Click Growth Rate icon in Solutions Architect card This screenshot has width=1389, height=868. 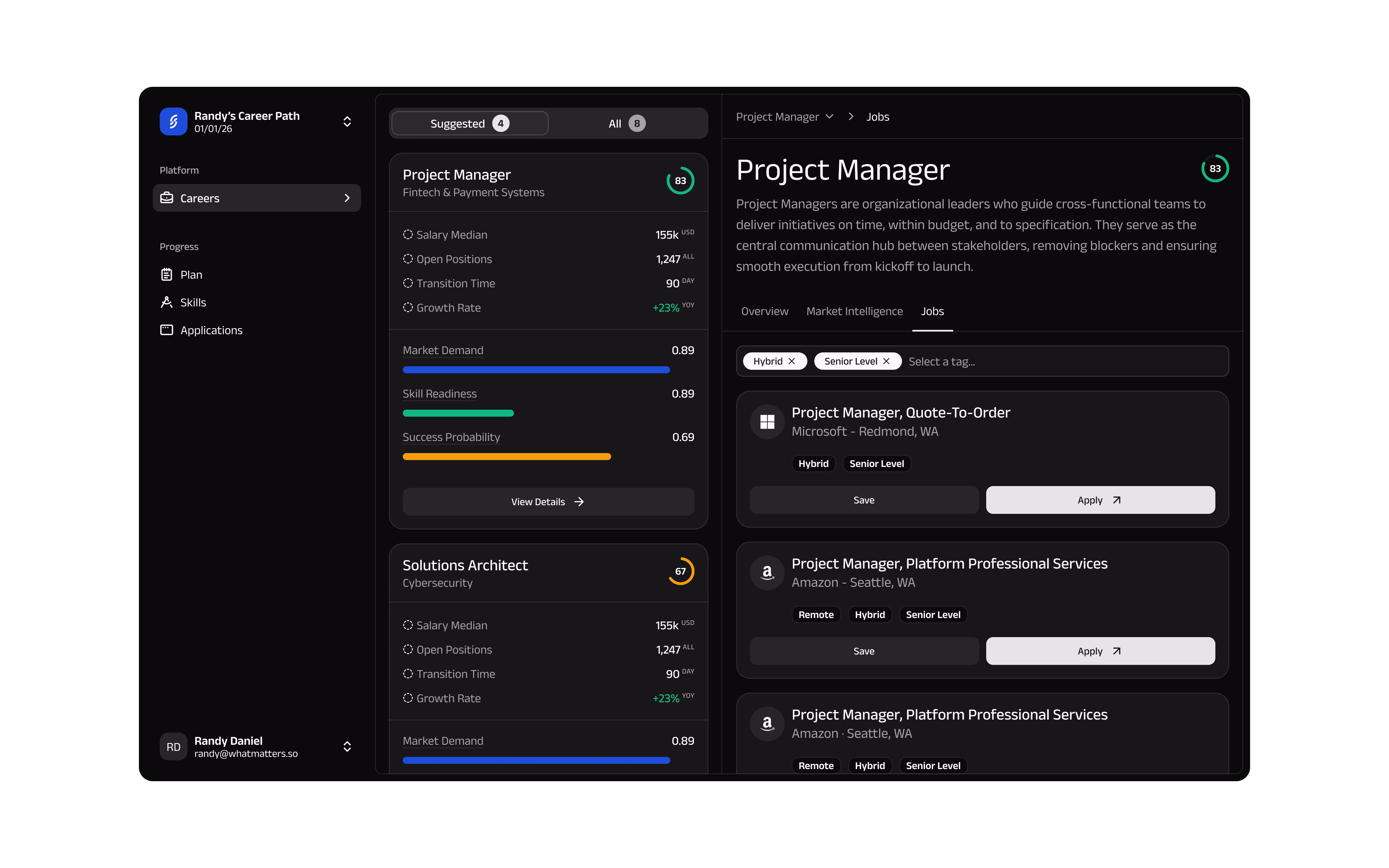click(x=407, y=698)
